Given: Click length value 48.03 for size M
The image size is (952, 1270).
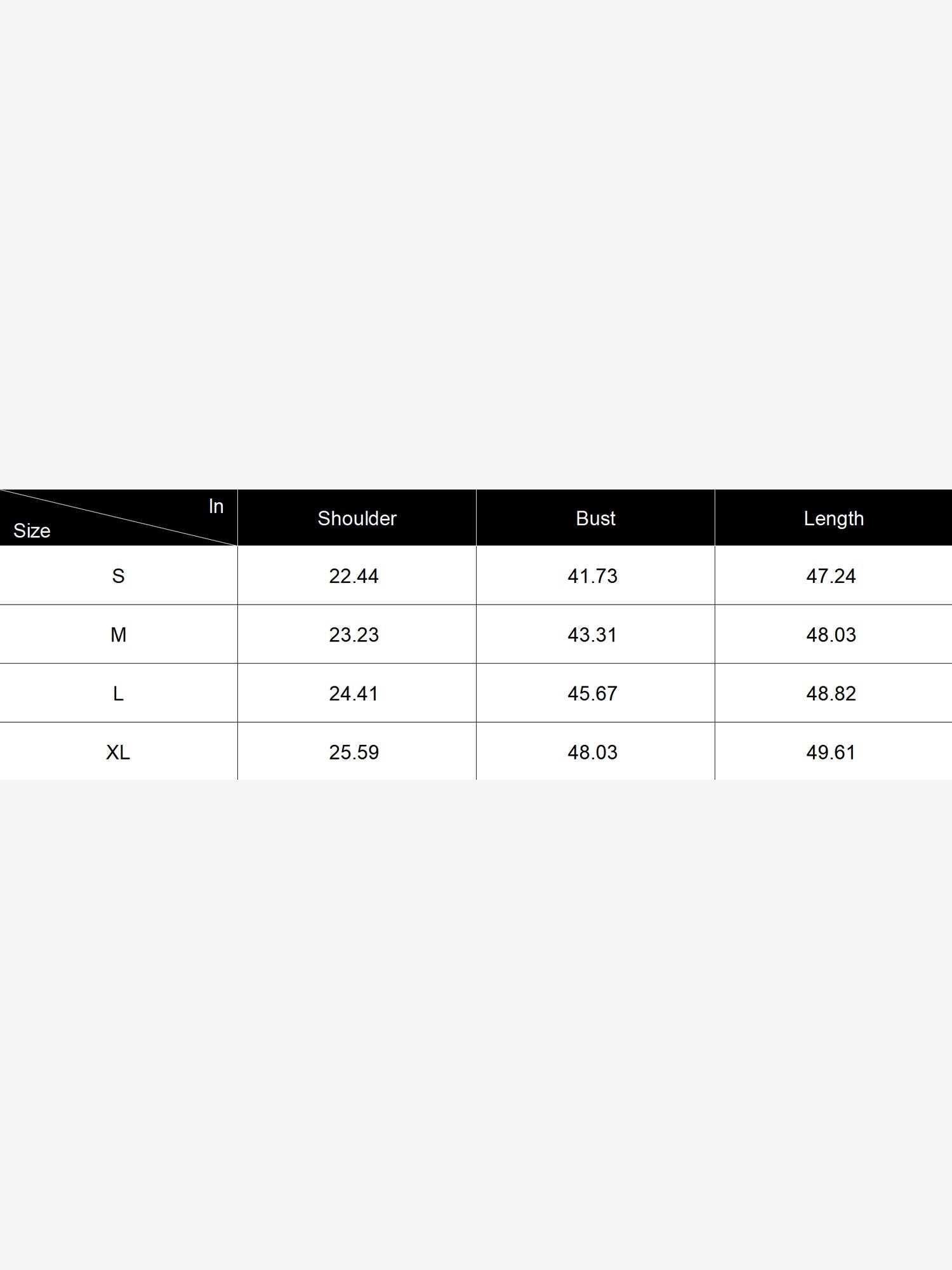Looking at the screenshot, I should [831, 634].
